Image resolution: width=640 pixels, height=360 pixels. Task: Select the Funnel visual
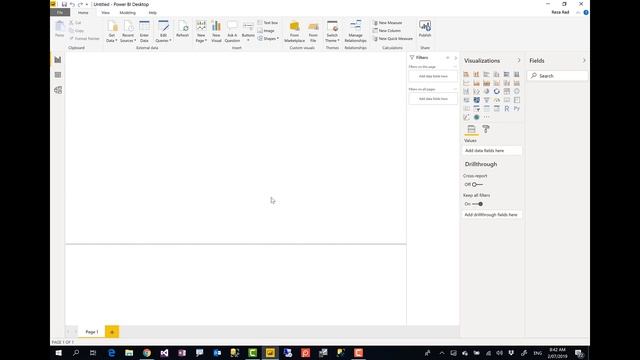pos(487,100)
